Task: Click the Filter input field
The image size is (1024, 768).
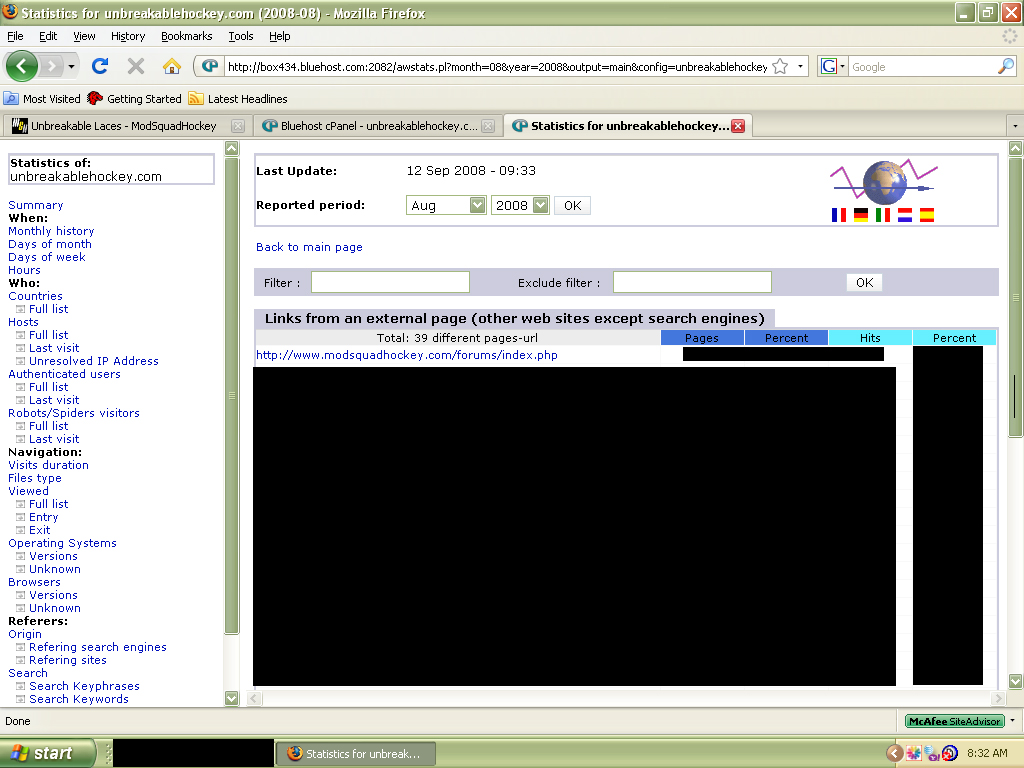Action: pyautogui.click(x=391, y=282)
